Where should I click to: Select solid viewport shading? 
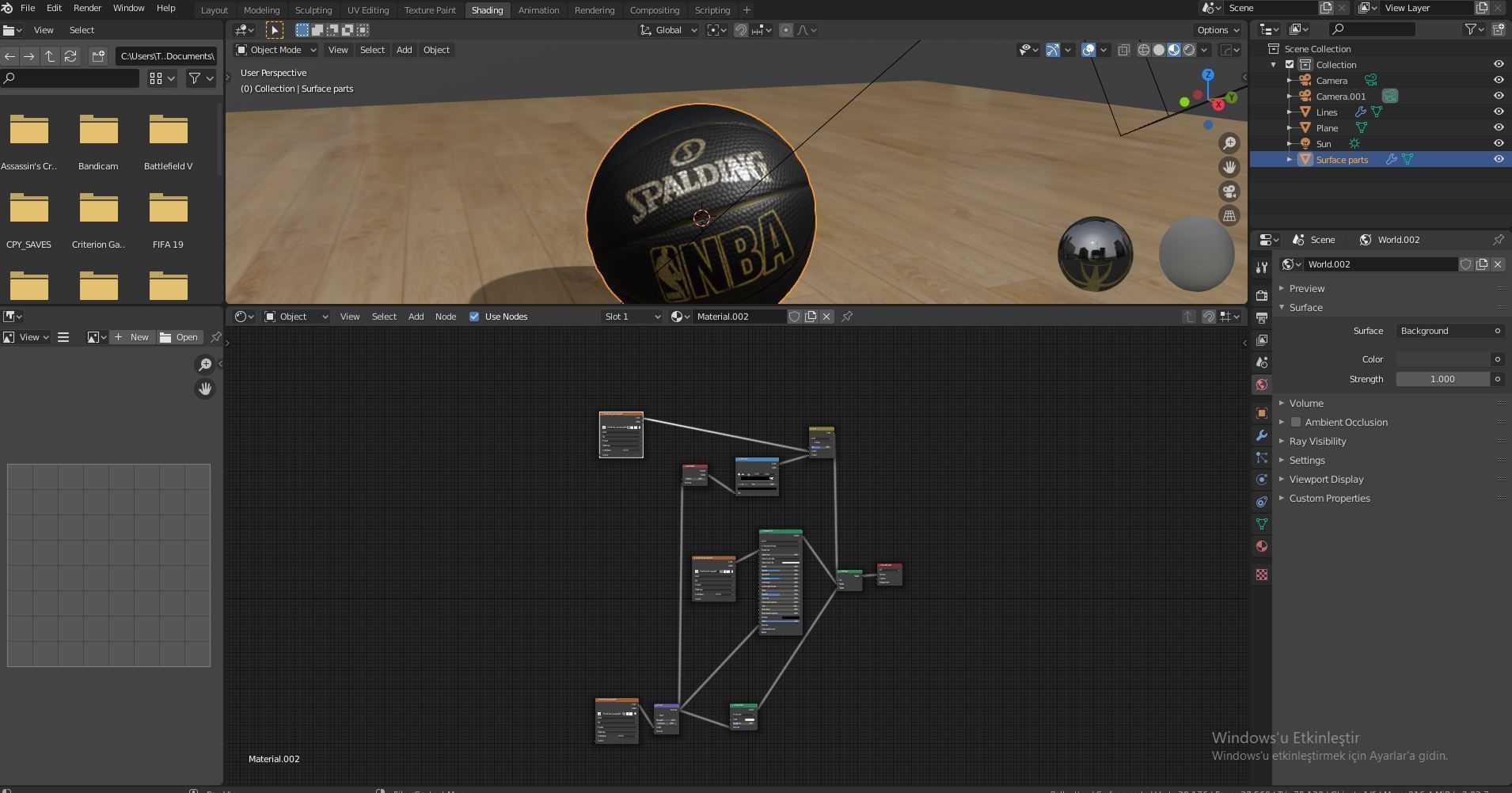(x=1159, y=50)
